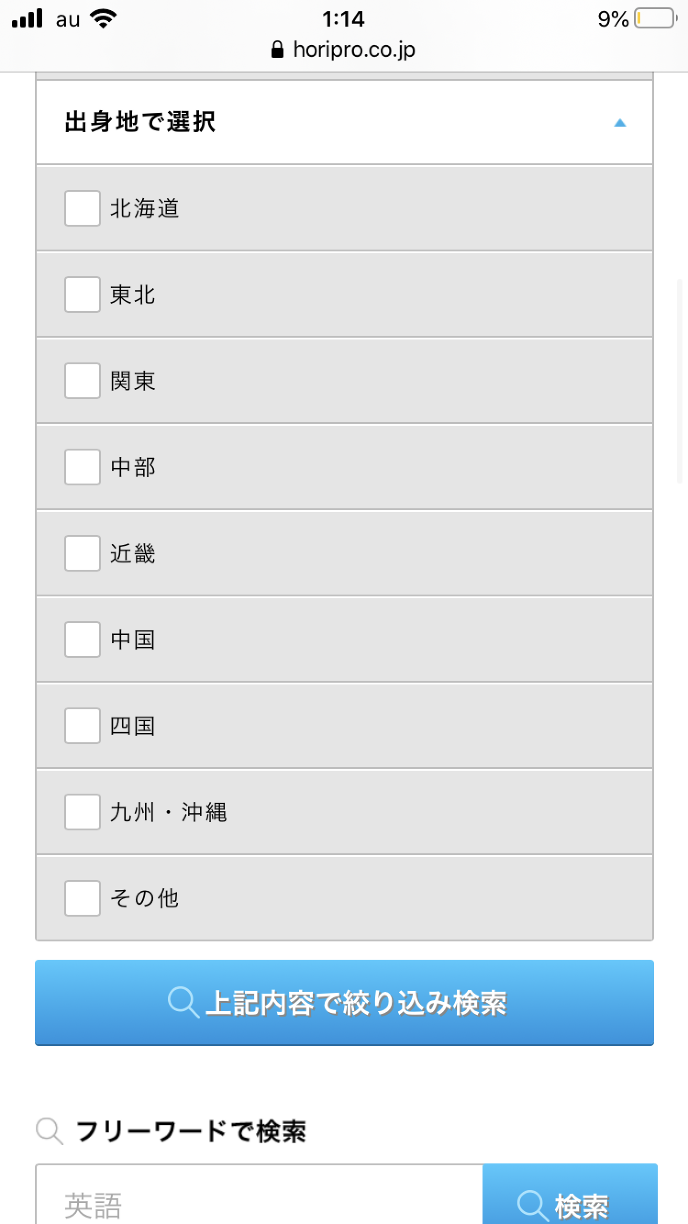Check the その他 checkbox
The image size is (688, 1224).
tap(82, 898)
